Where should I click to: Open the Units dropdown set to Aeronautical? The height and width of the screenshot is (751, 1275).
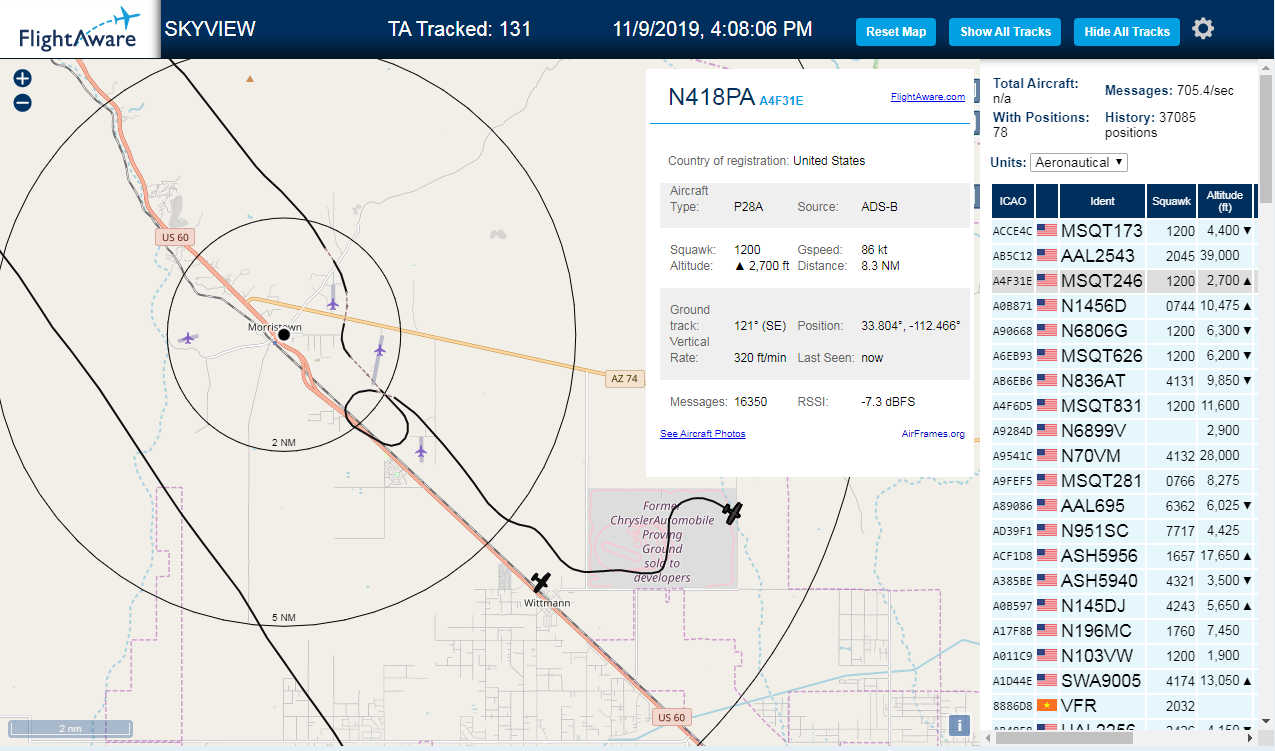1079,162
